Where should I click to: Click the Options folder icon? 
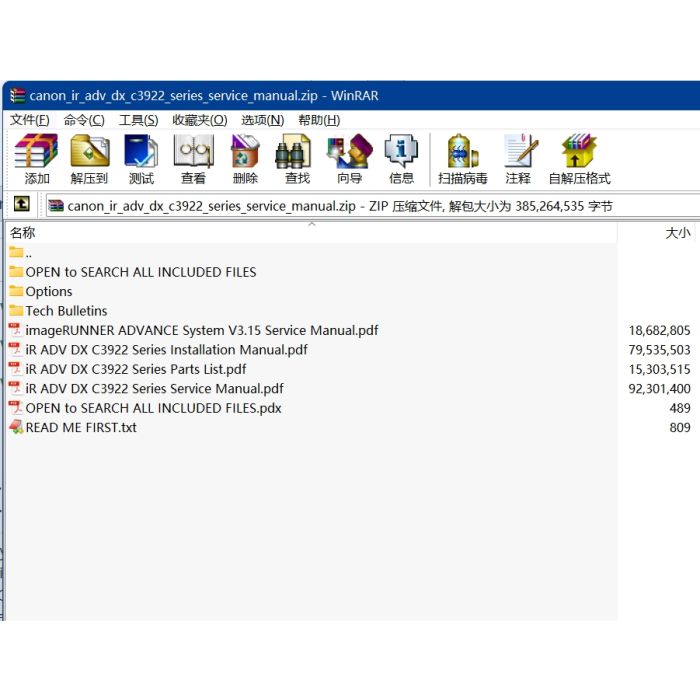click(x=16, y=291)
